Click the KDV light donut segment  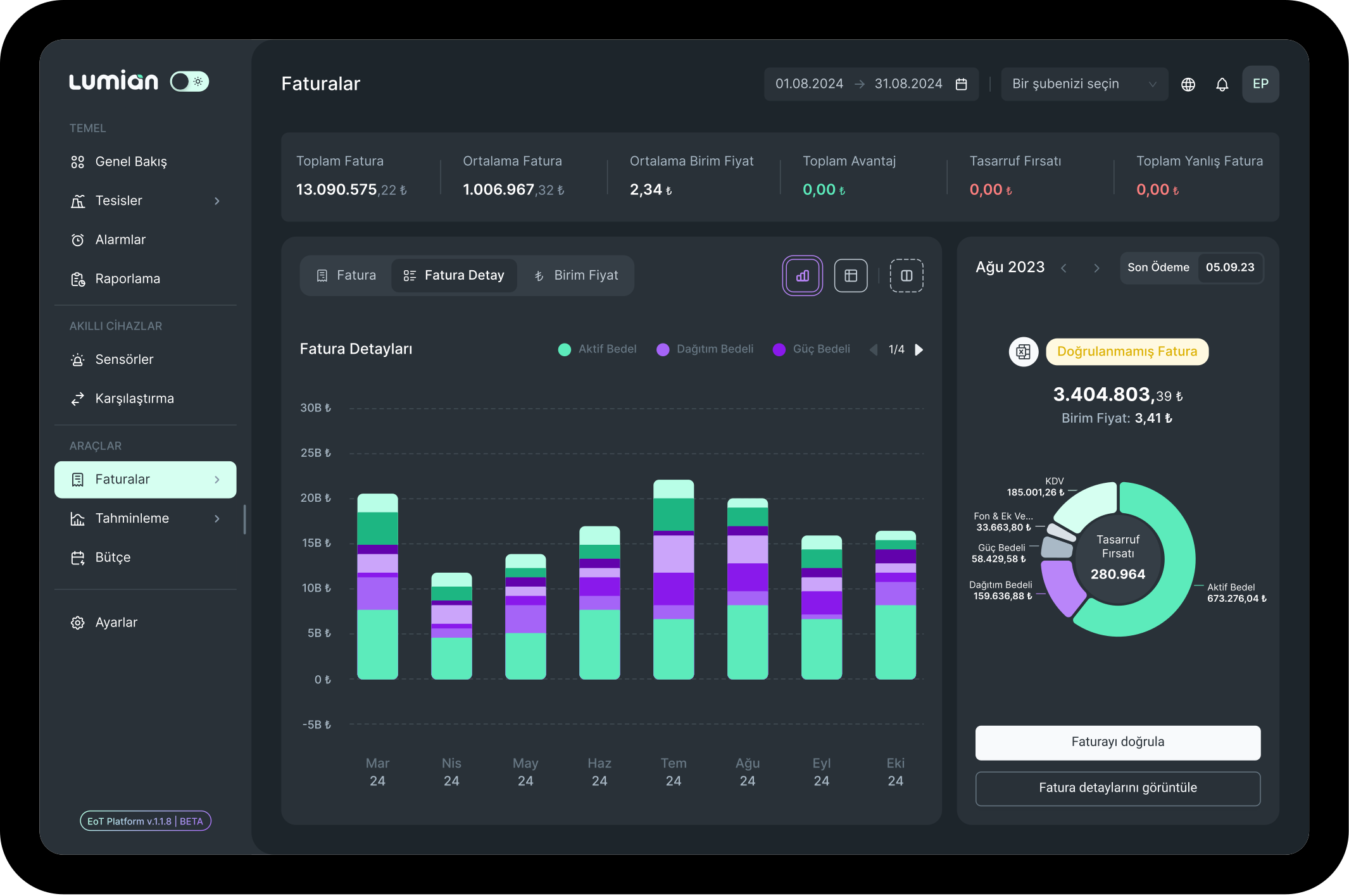[1090, 504]
